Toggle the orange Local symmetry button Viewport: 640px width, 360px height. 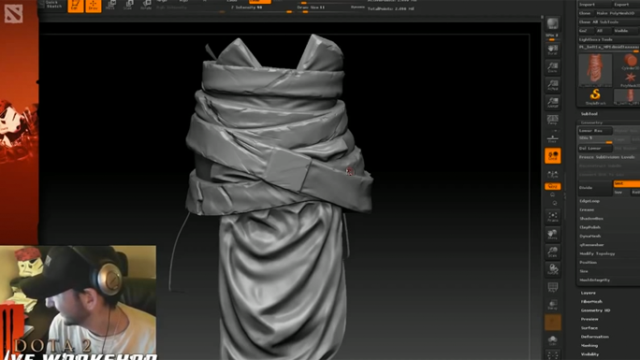click(553, 156)
